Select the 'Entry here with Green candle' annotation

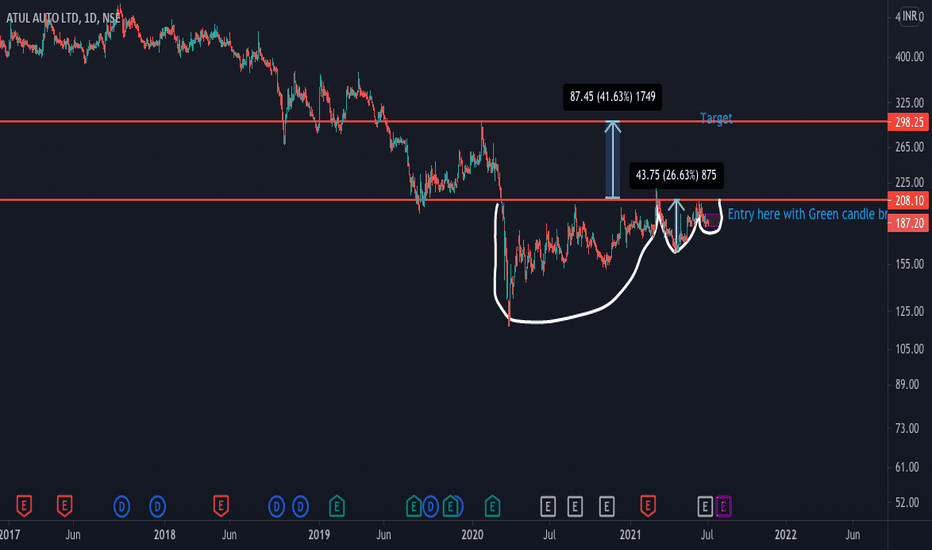click(807, 214)
